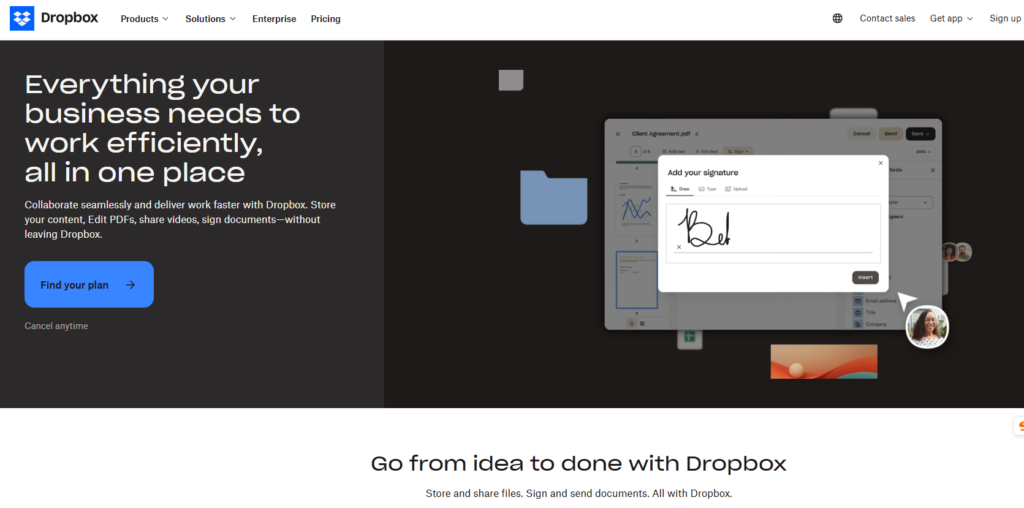The width and height of the screenshot is (1024, 508).
Task: Expand the Solutions dropdown menu
Action: click(210, 19)
